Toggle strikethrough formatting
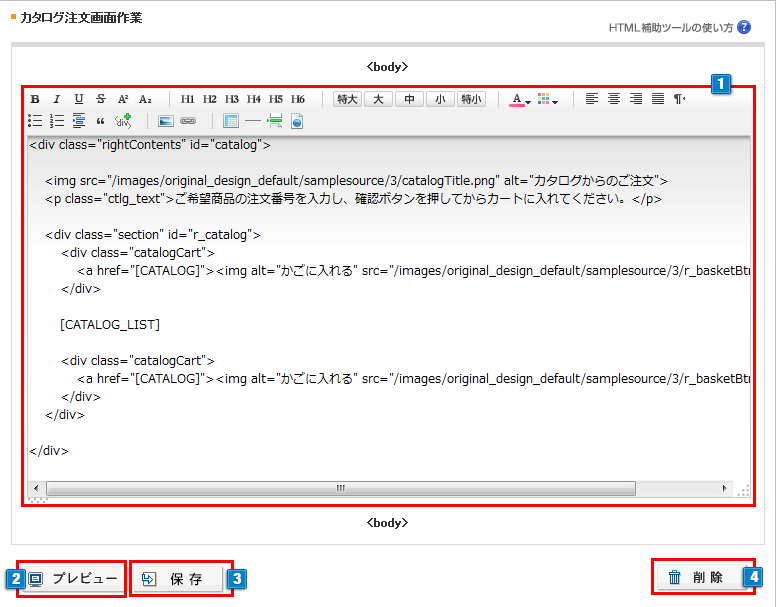Image resolution: width=776 pixels, height=607 pixels. point(101,99)
